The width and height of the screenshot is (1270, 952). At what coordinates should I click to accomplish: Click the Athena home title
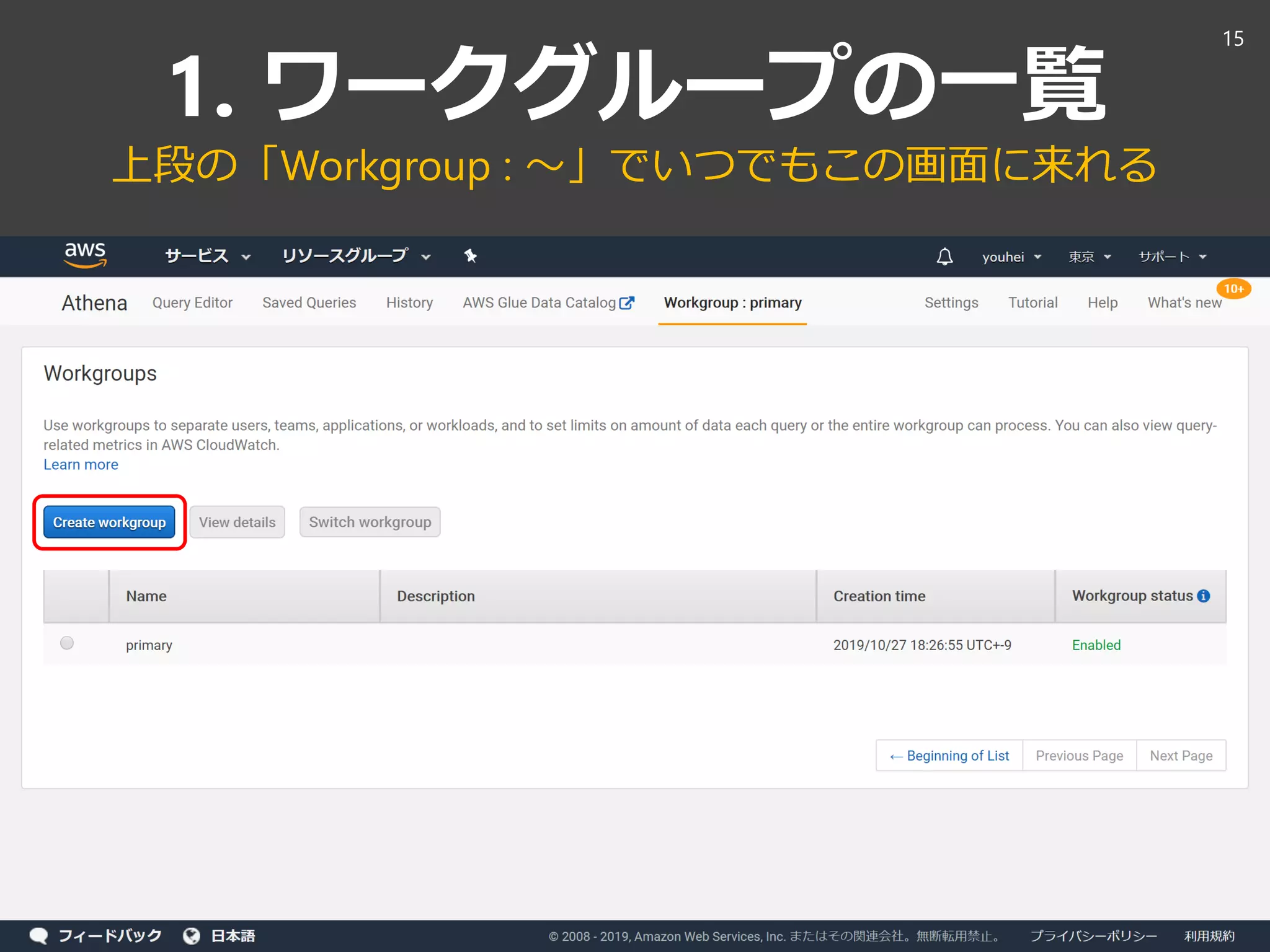click(x=94, y=303)
